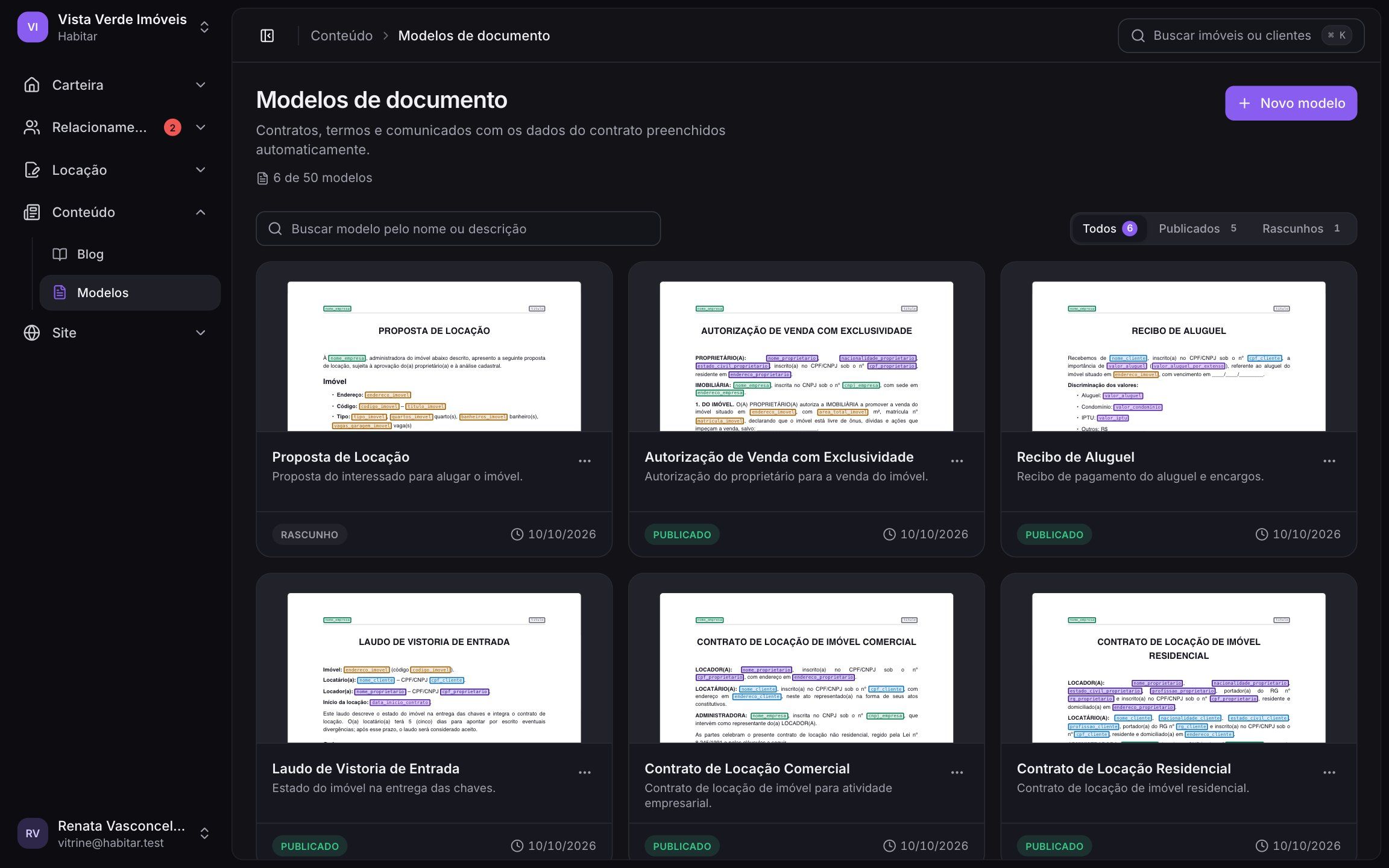
Task: Expand the Site menu chevron
Action: pyautogui.click(x=201, y=333)
